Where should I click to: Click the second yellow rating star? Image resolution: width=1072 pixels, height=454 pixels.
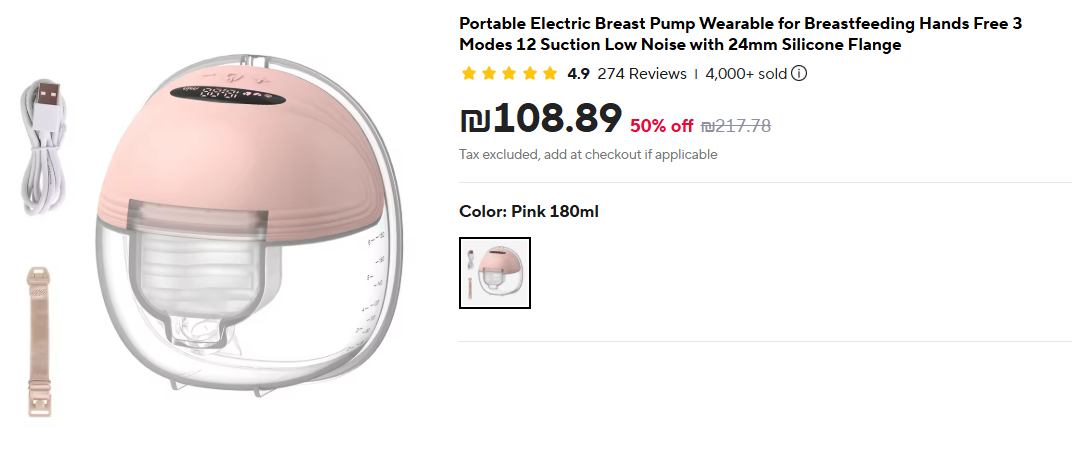[489, 73]
